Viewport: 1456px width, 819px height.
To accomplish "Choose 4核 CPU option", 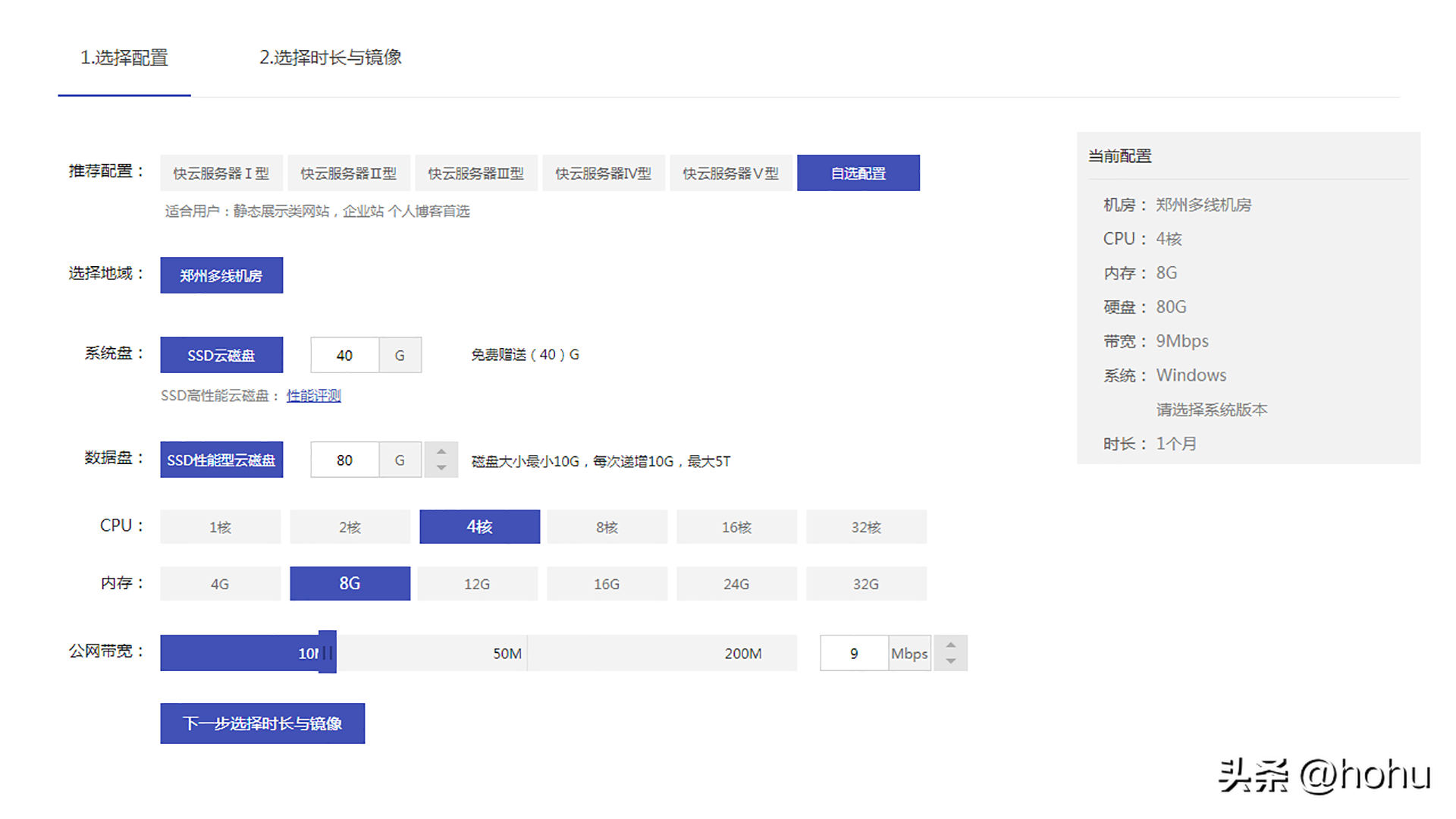I will coord(480,527).
